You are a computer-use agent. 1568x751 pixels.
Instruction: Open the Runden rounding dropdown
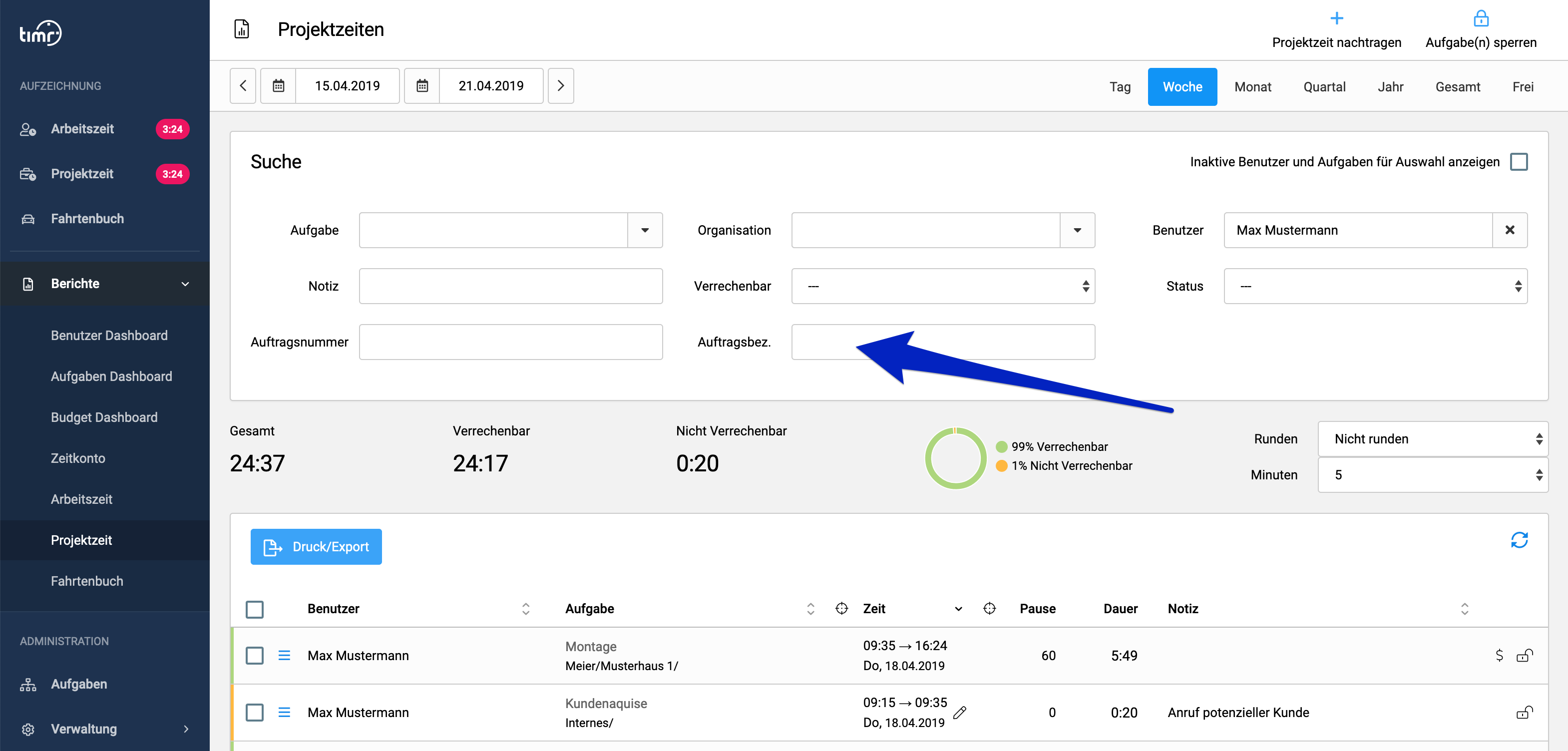click(1432, 439)
